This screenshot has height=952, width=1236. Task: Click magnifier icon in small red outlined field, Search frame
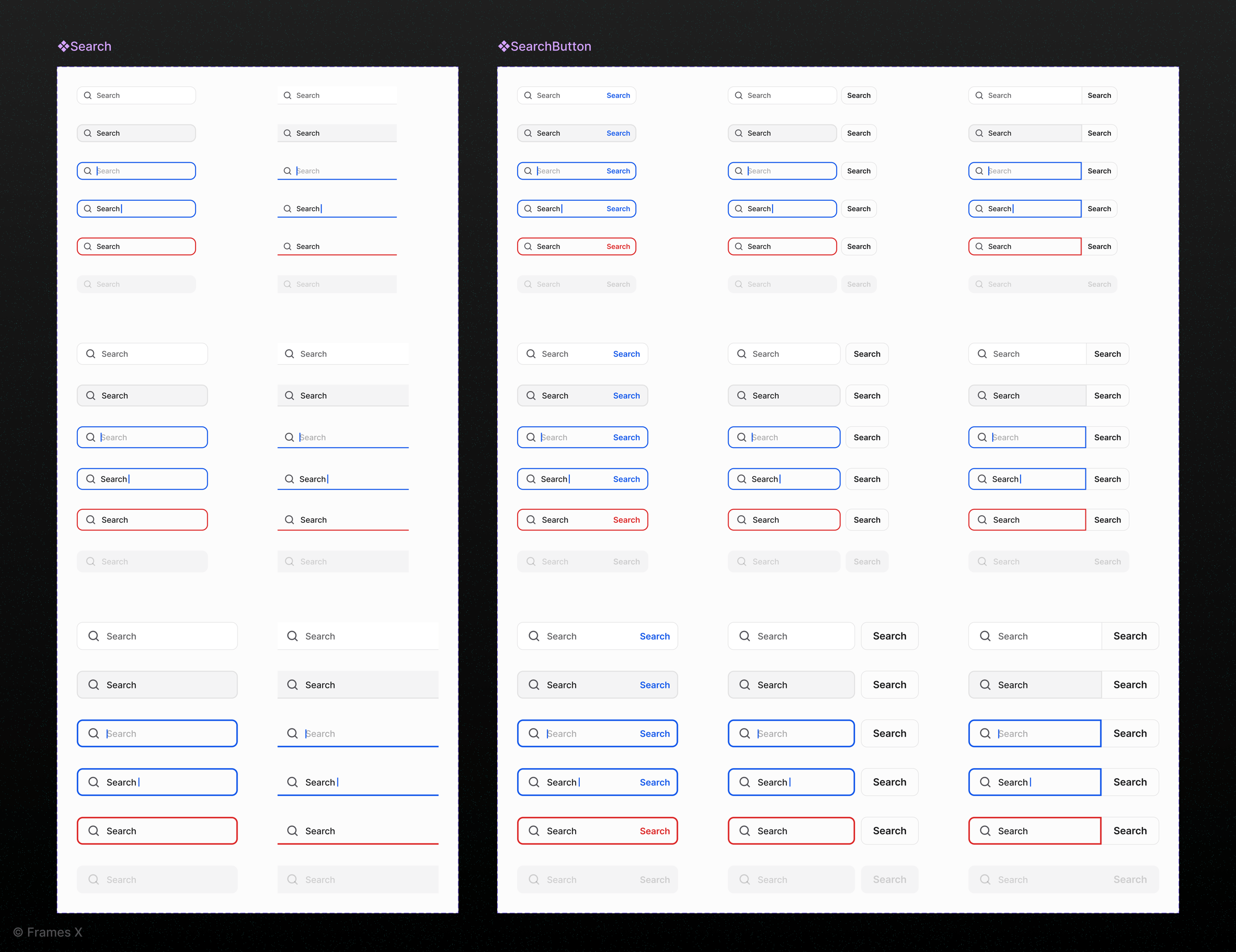coord(88,246)
